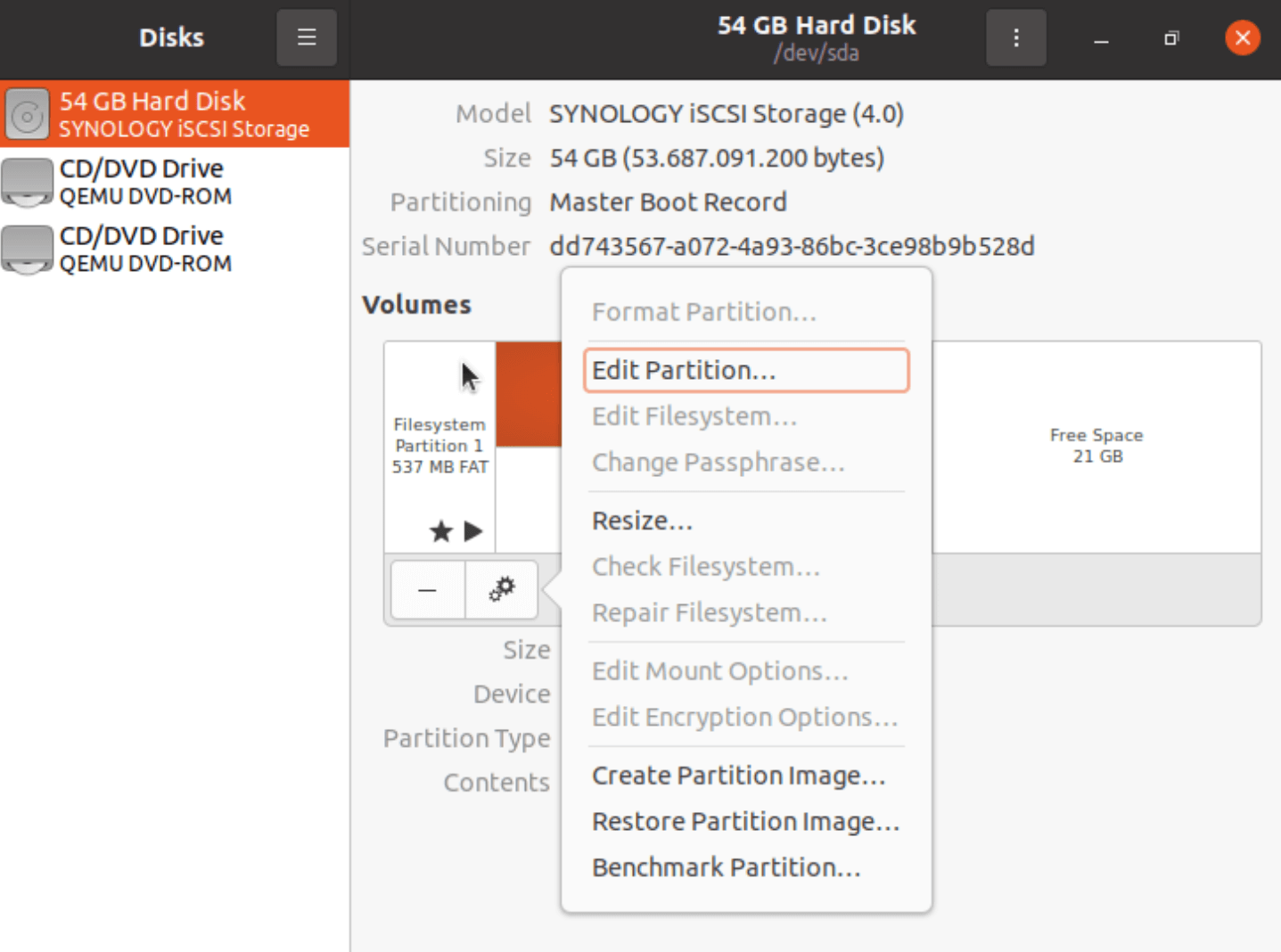
Task: Click the minus button to delete partition
Action: (x=428, y=589)
